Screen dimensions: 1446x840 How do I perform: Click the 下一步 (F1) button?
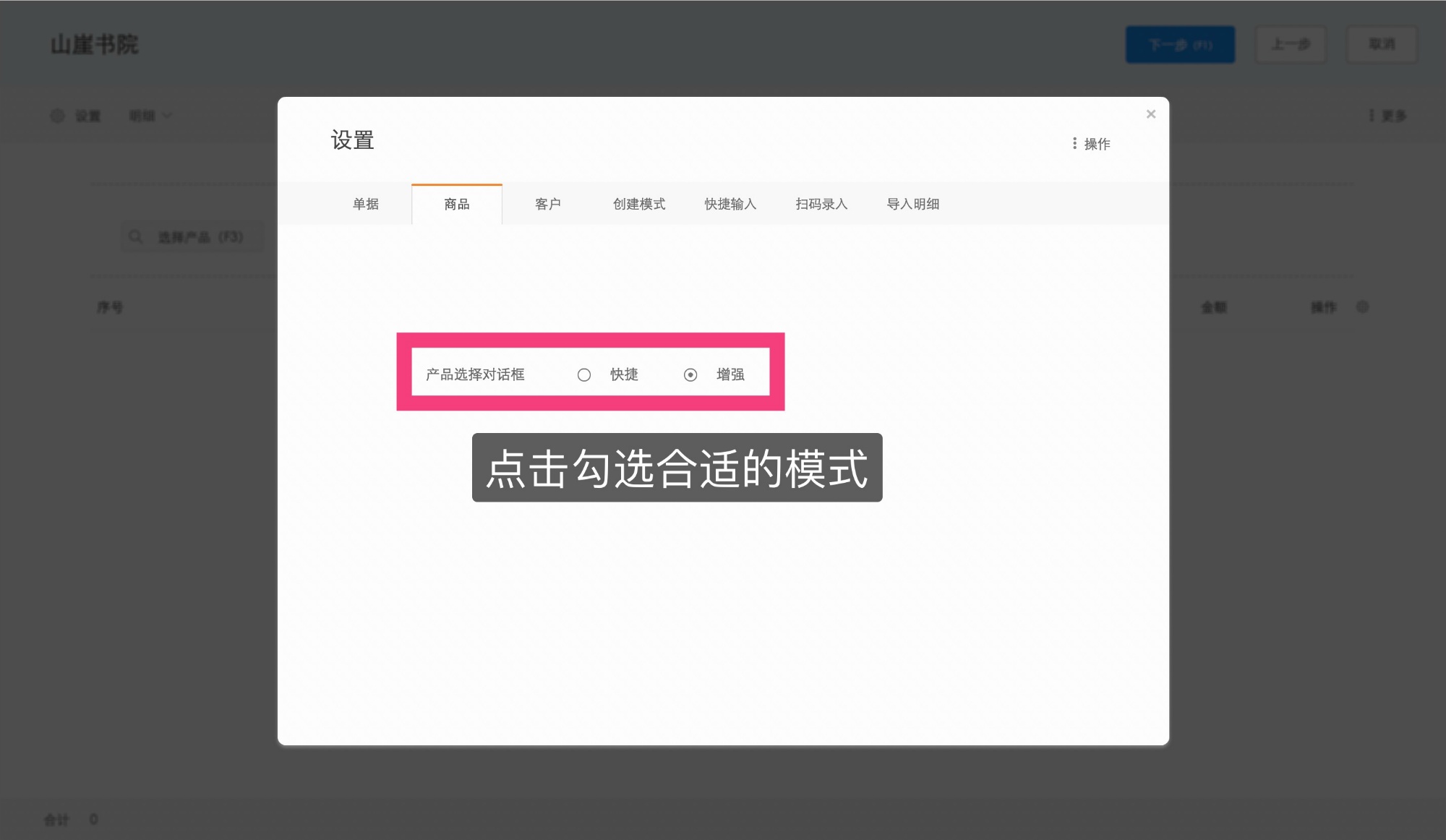click(x=1180, y=44)
